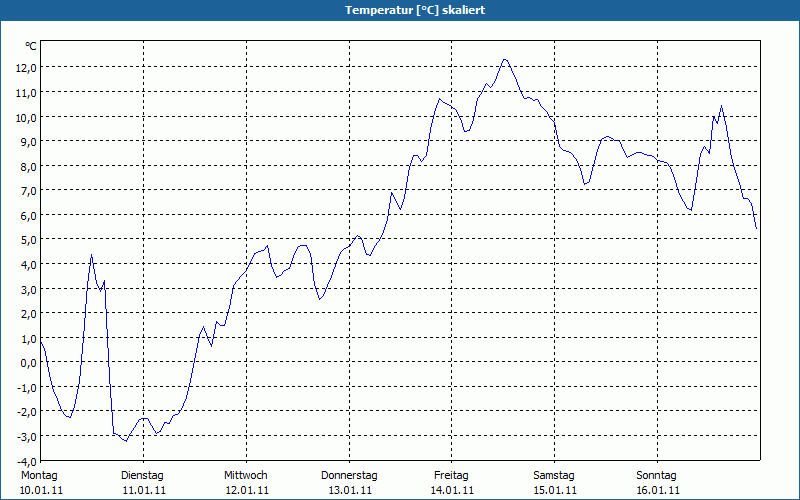Click the Samstag day label

click(x=554, y=475)
